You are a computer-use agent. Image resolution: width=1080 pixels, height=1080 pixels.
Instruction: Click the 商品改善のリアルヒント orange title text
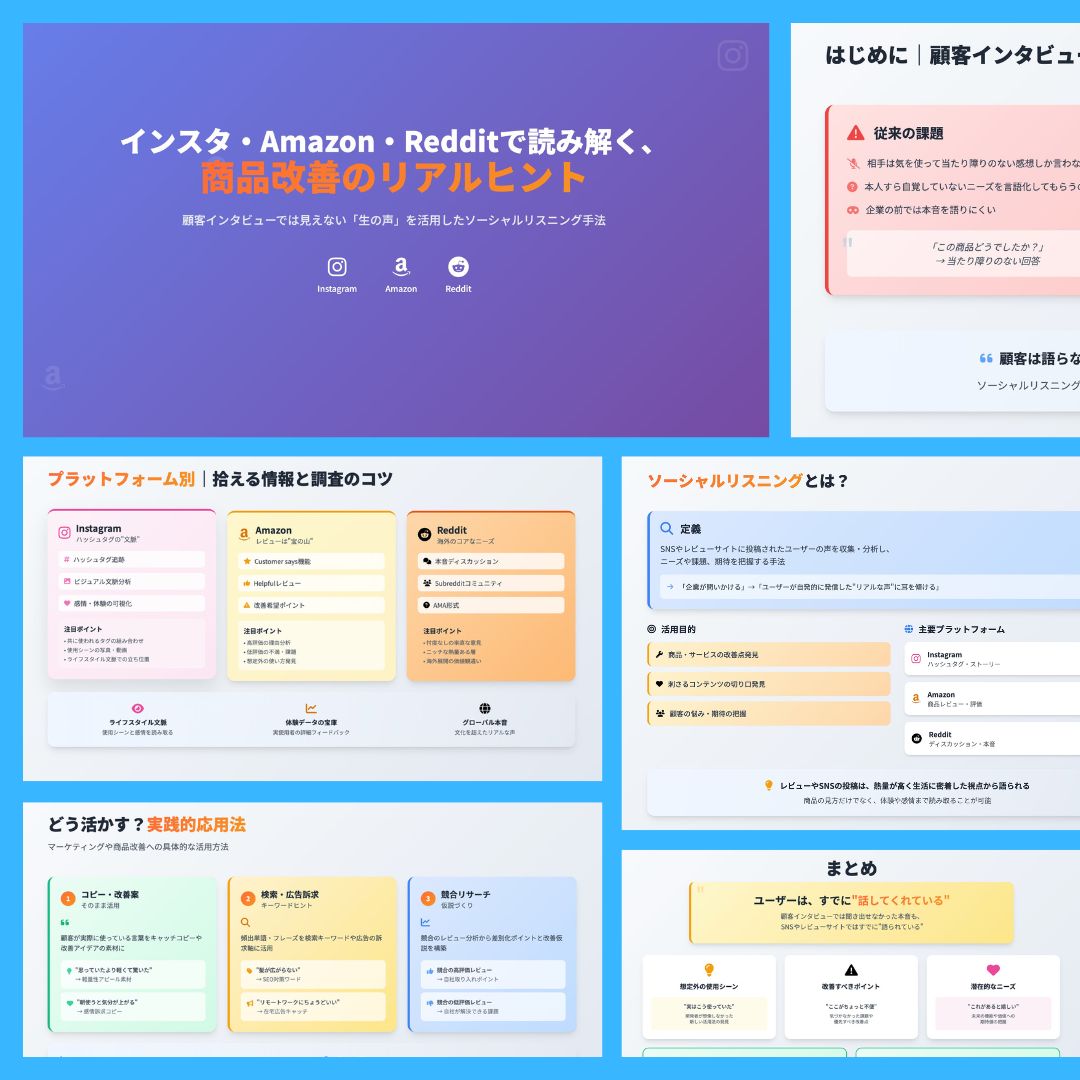tap(393, 177)
